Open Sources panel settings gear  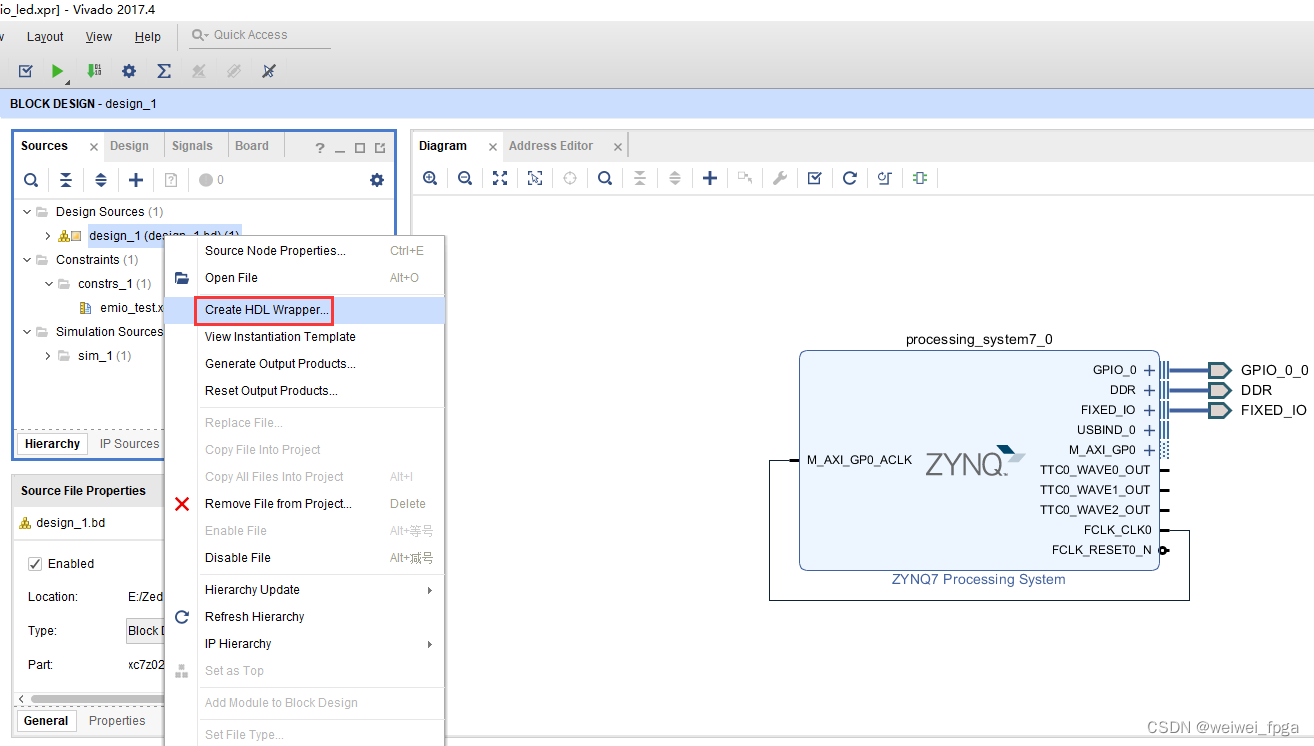(x=377, y=180)
